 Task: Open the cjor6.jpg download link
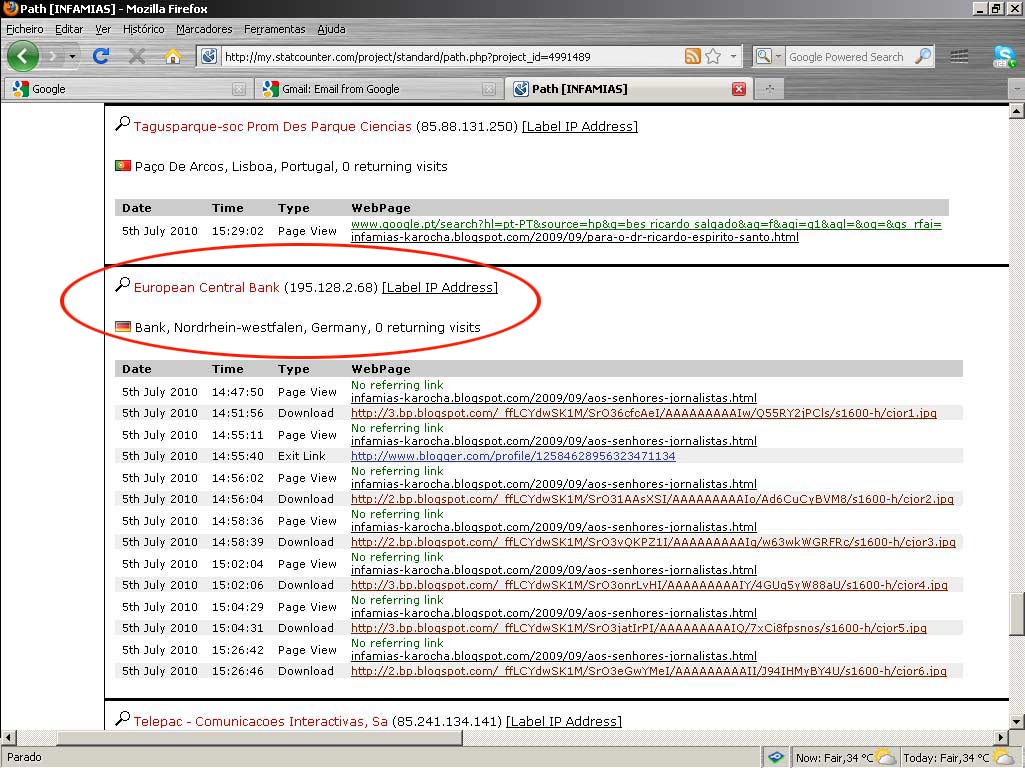click(x=648, y=671)
